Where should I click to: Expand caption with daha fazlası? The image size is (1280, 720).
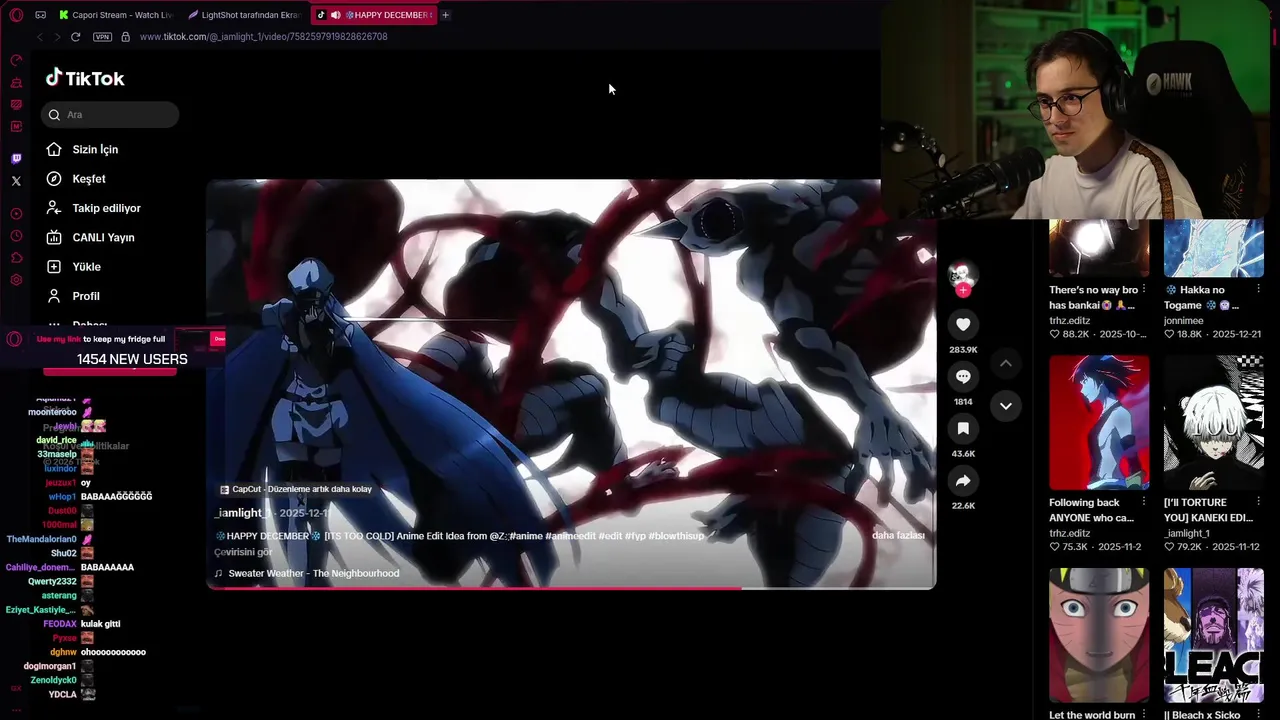click(898, 535)
